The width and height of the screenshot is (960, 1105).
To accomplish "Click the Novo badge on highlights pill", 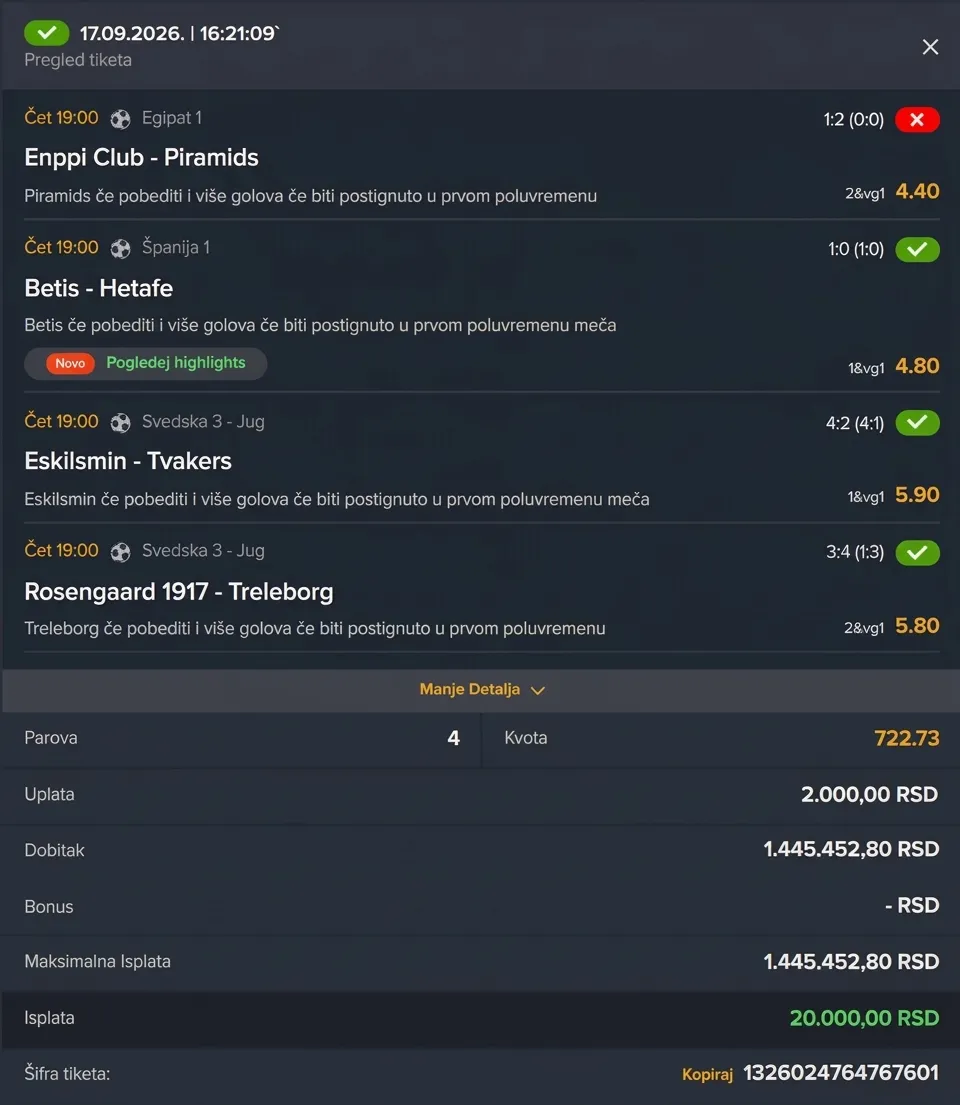I will (70, 364).
